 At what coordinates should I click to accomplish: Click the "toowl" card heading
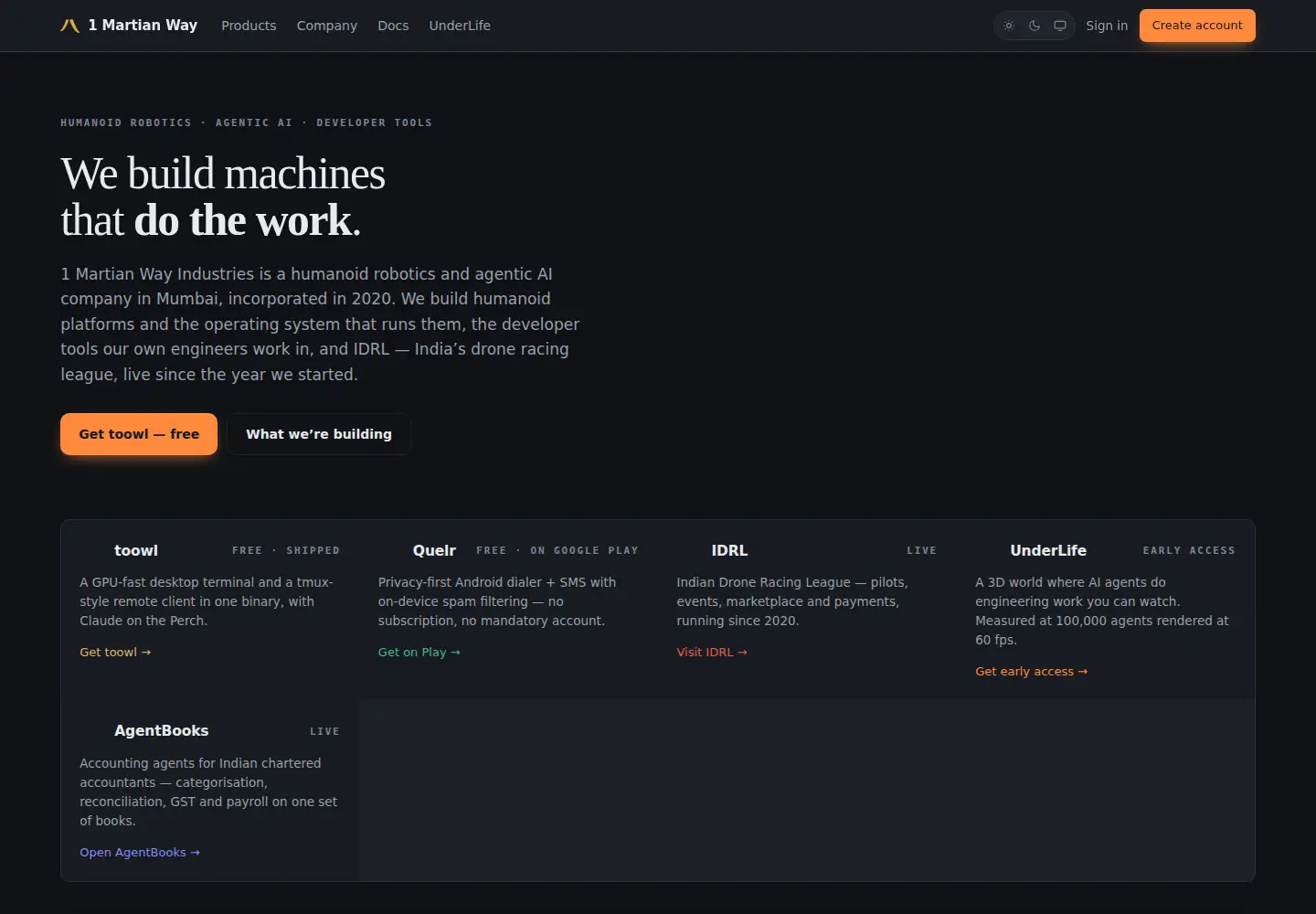tap(136, 550)
